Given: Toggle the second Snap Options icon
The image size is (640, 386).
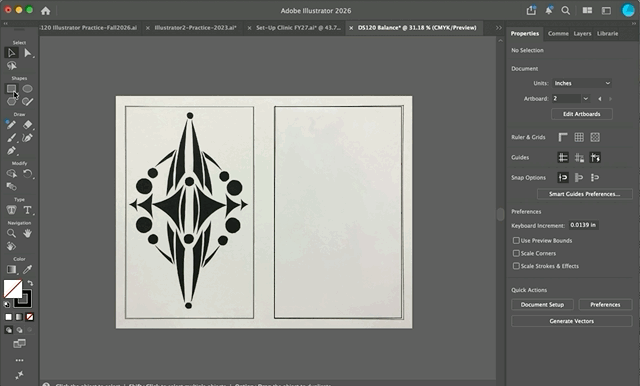Looking at the screenshot, I should [579, 177].
